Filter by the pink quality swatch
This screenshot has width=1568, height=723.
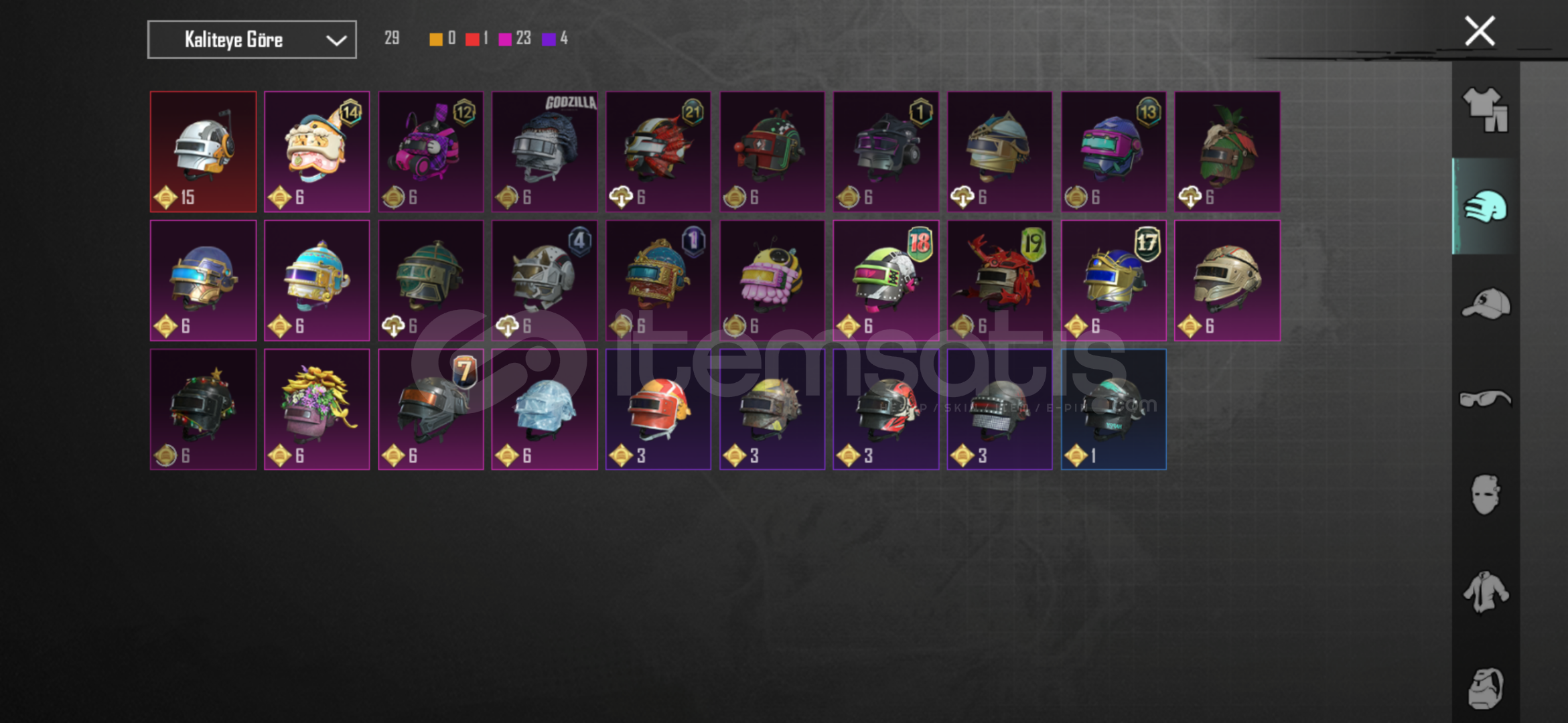click(506, 39)
